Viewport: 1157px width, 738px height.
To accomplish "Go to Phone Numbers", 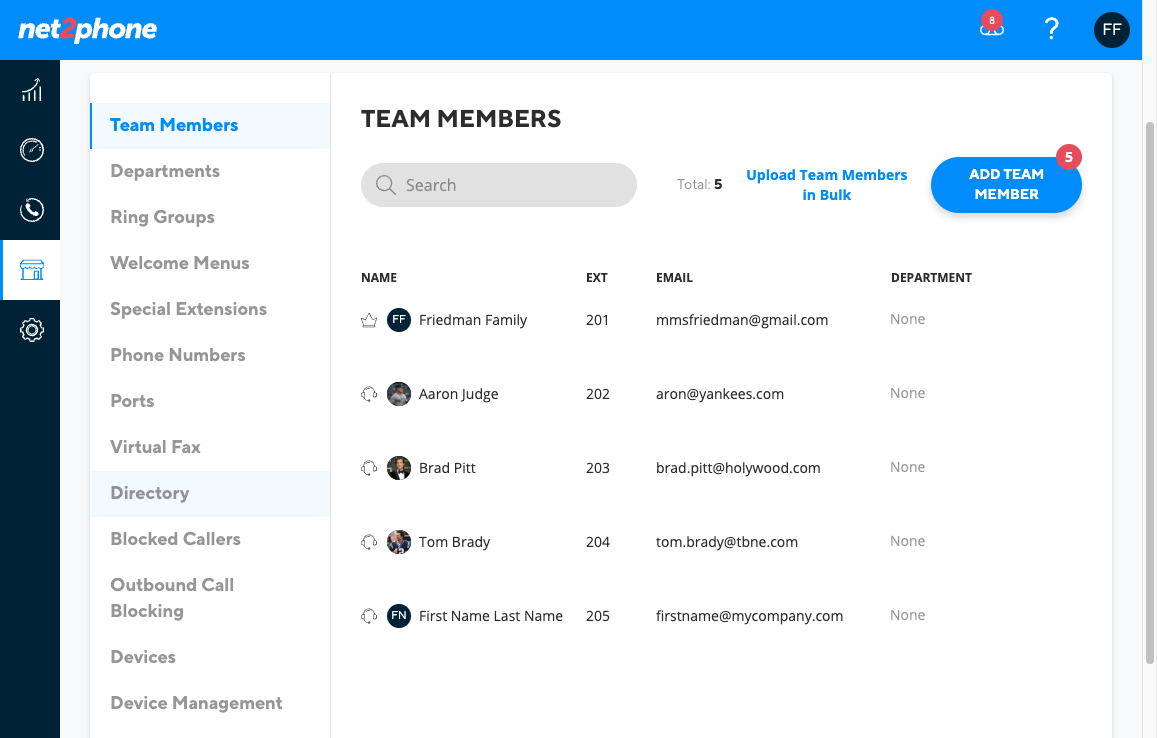I will (x=210, y=355).
